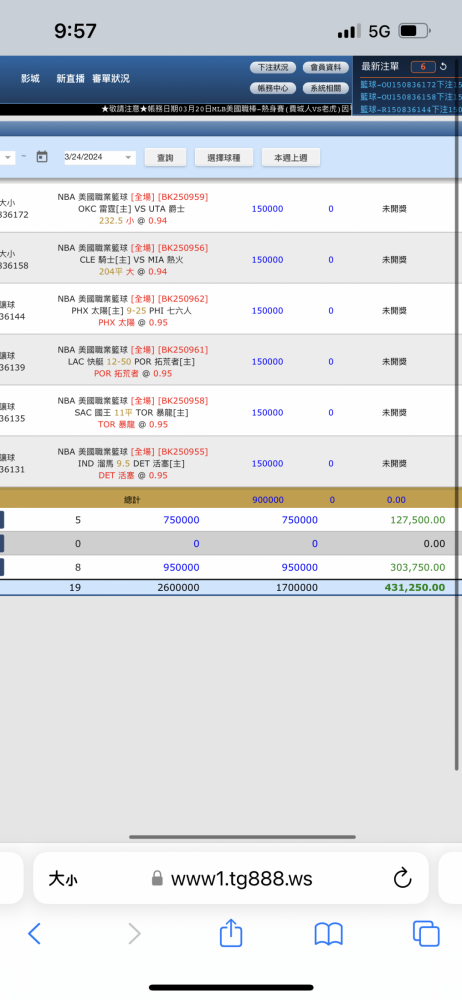Click the OKC 雷霆 VS UTA 爵士 matchup
Image resolution: width=462 pixels, height=1000 pixels.
[x=132, y=209]
